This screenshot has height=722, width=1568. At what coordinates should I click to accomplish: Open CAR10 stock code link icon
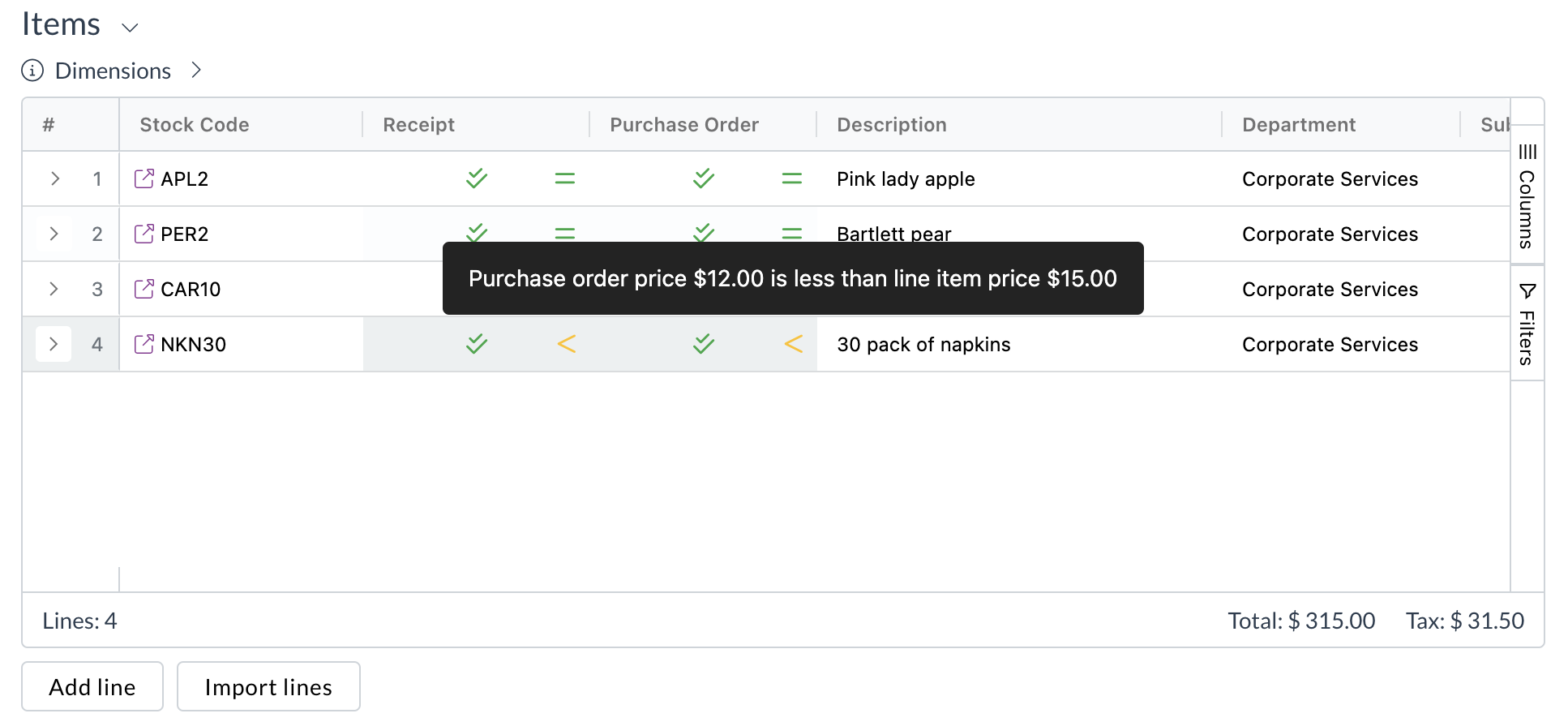click(144, 289)
